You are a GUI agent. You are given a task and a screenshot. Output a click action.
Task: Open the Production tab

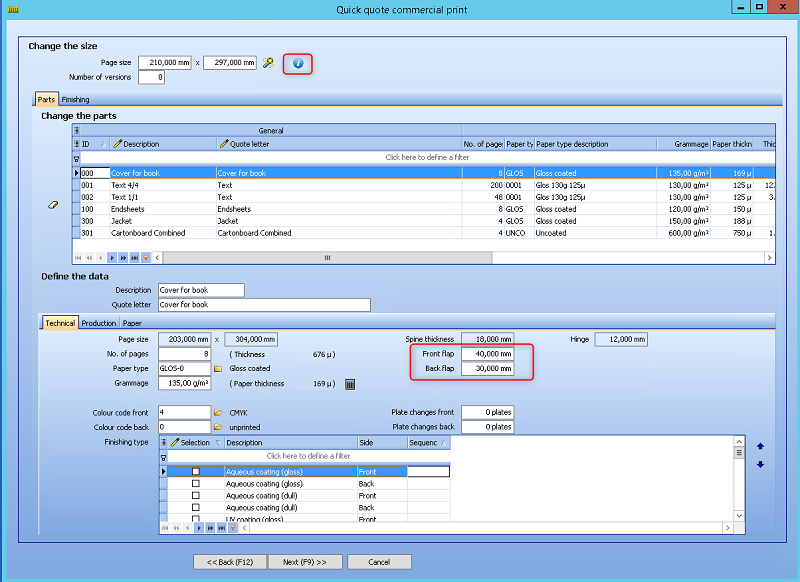(x=99, y=323)
